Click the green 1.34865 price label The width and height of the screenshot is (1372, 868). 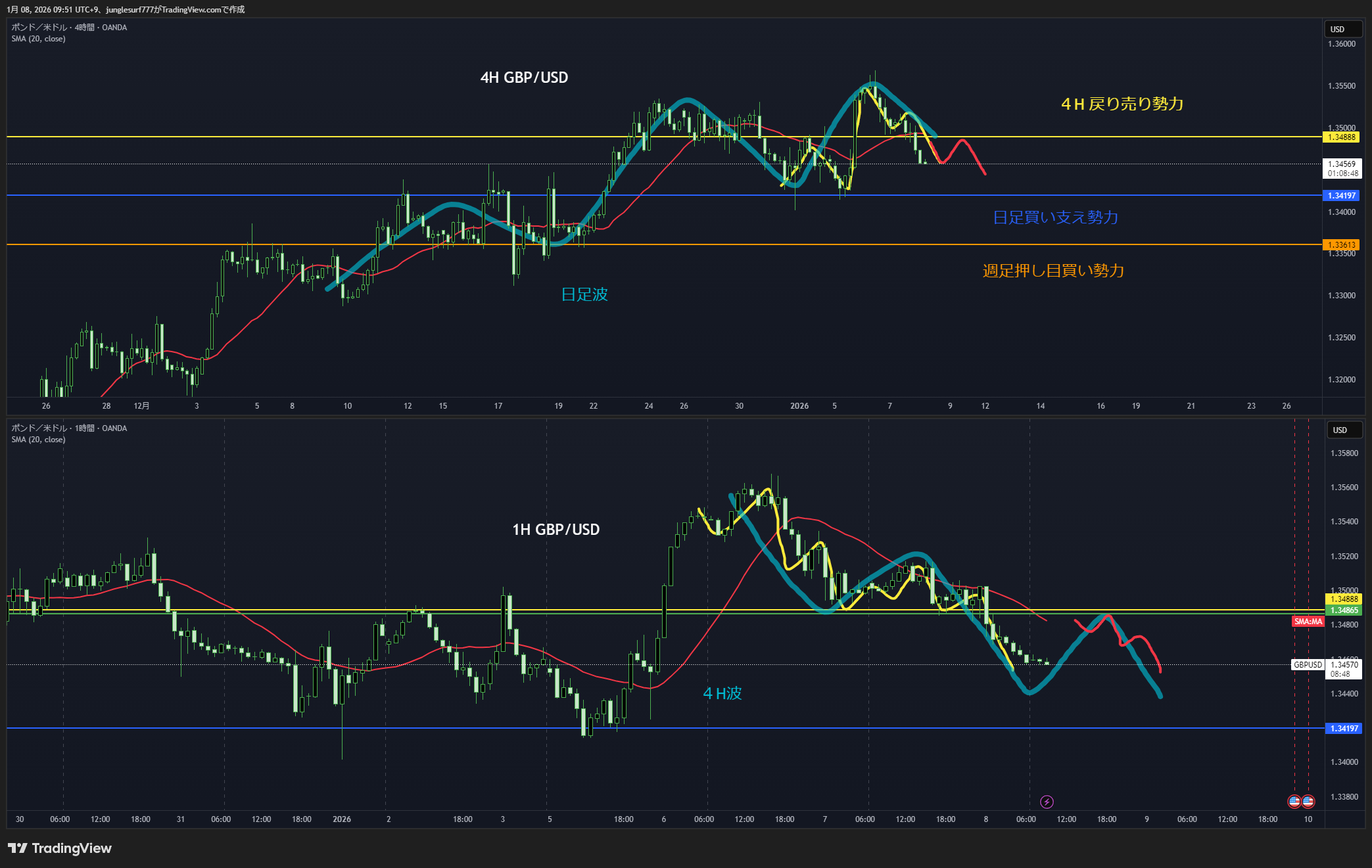tap(1343, 610)
